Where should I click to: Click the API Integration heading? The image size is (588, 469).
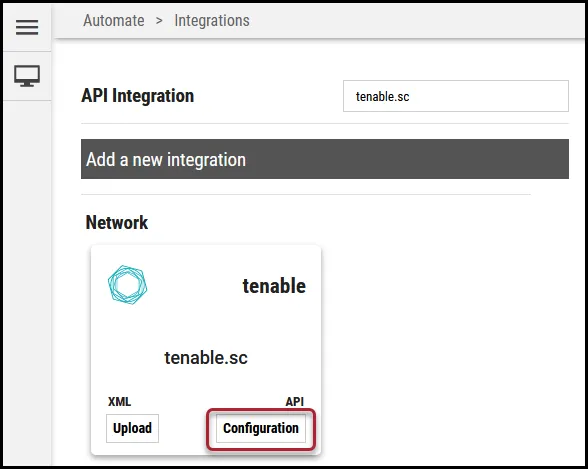[138, 96]
